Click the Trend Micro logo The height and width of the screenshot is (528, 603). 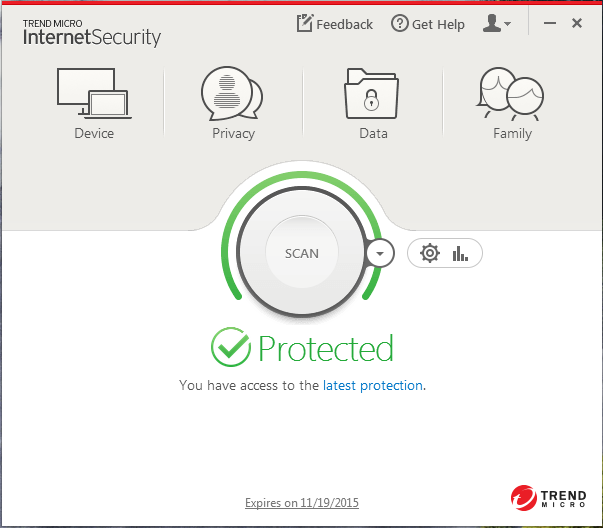click(548, 498)
